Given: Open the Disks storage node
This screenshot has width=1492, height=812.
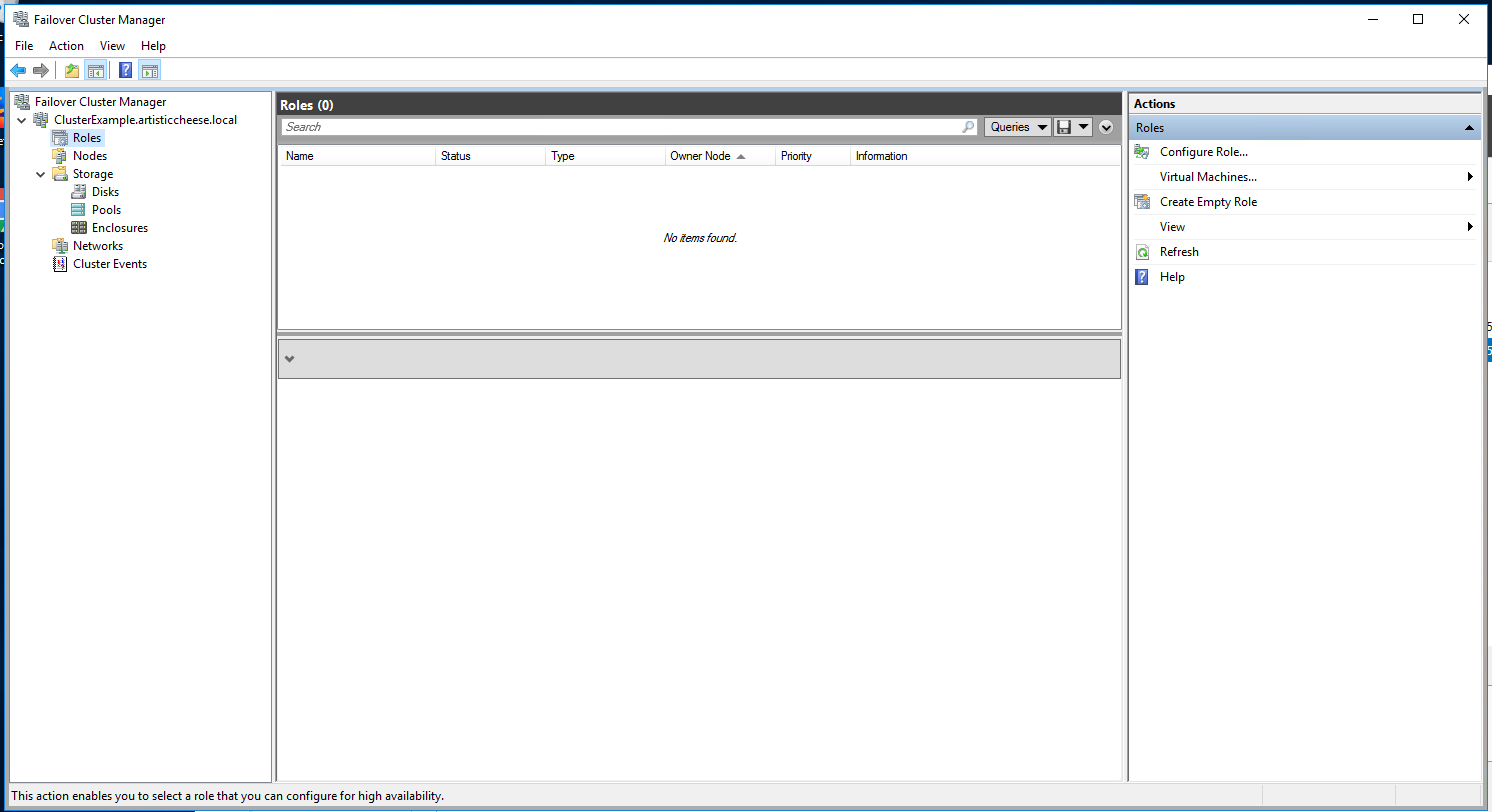Looking at the screenshot, I should pyautogui.click(x=105, y=192).
